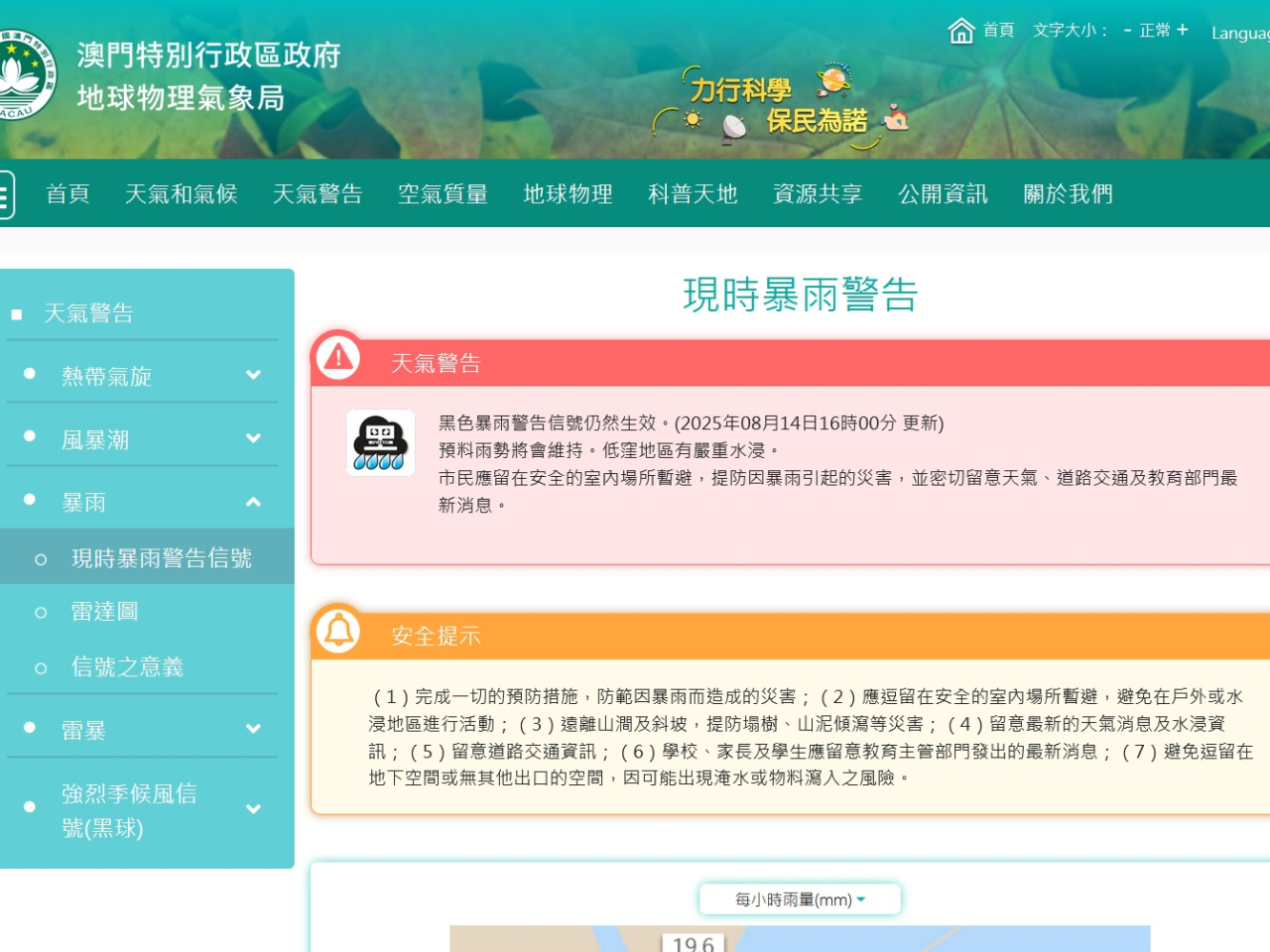Collapse the 暴雨 sidebar chevron
Viewport: 1270px width, 952px height.
coord(253,502)
